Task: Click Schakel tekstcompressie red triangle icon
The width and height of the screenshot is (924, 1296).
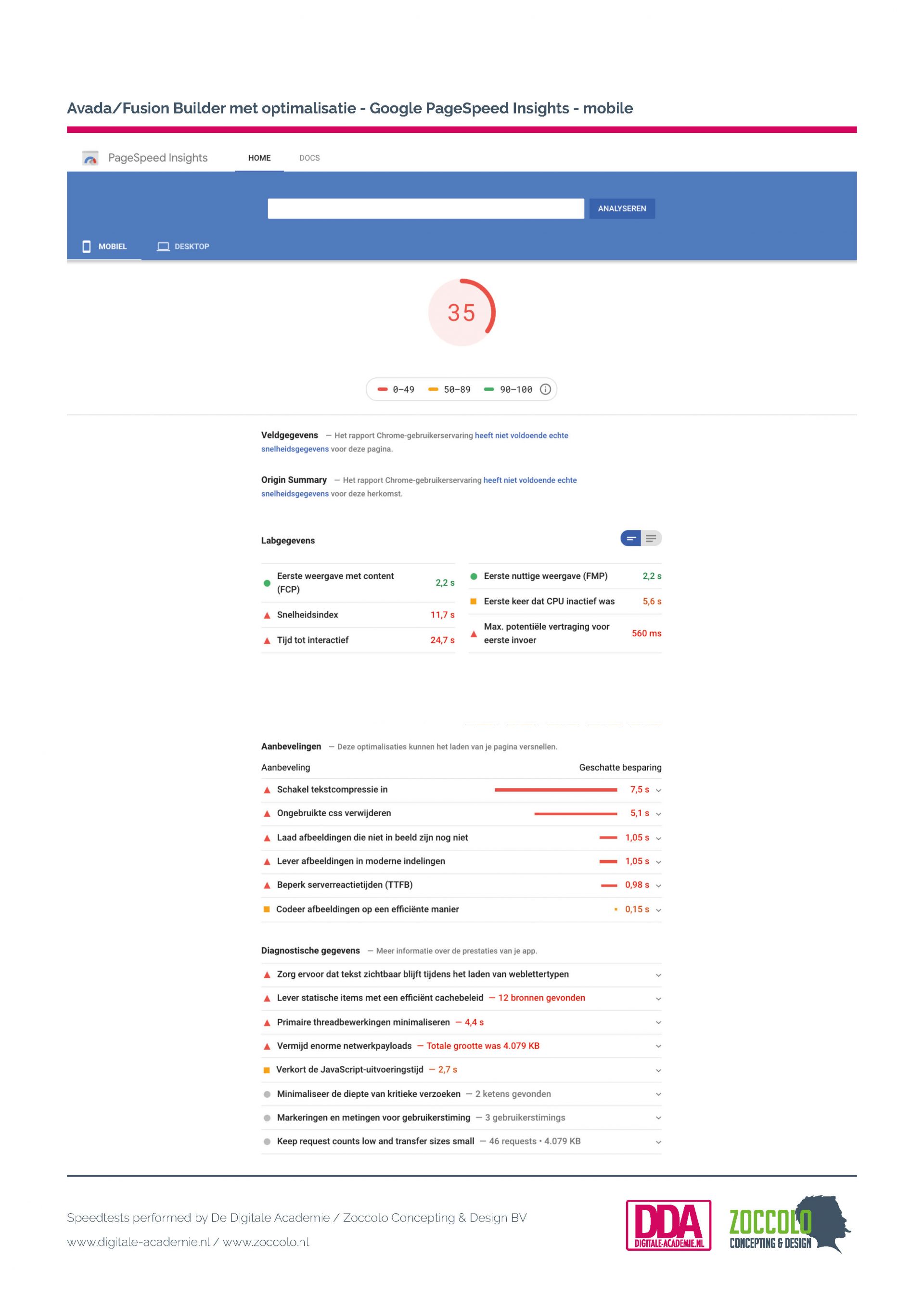Action: [x=267, y=790]
